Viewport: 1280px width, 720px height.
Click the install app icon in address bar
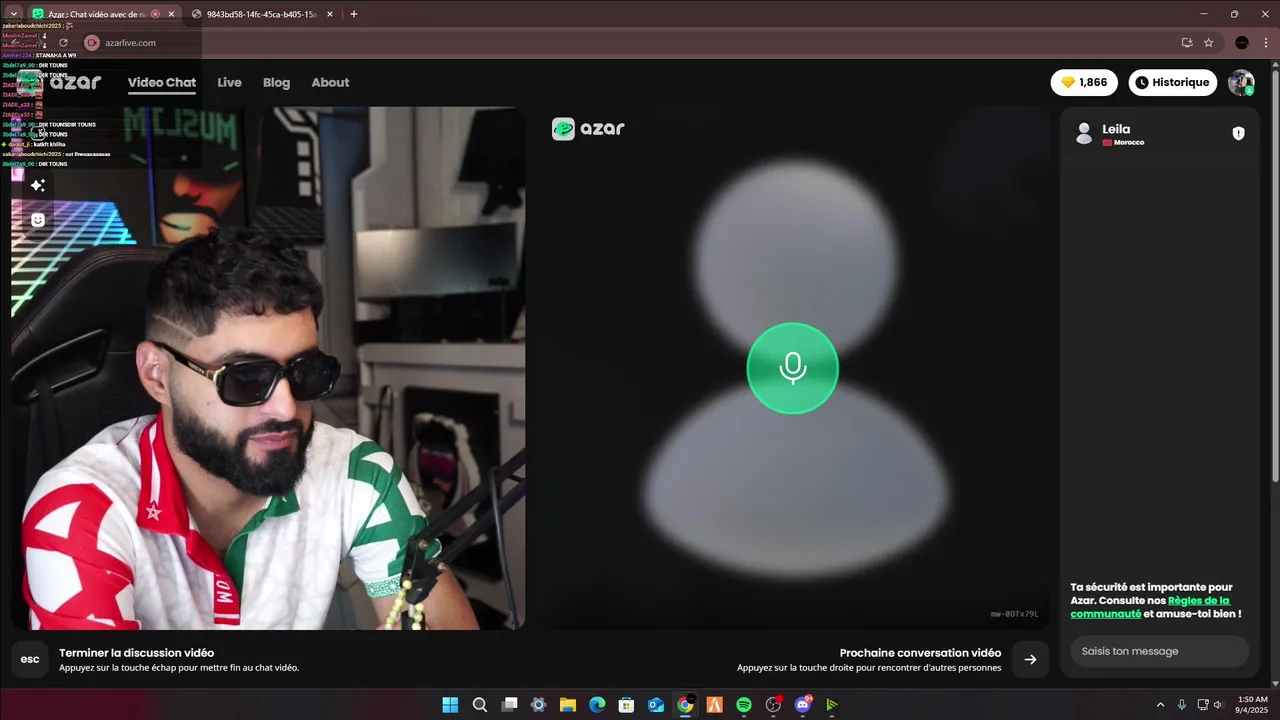point(1187,43)
